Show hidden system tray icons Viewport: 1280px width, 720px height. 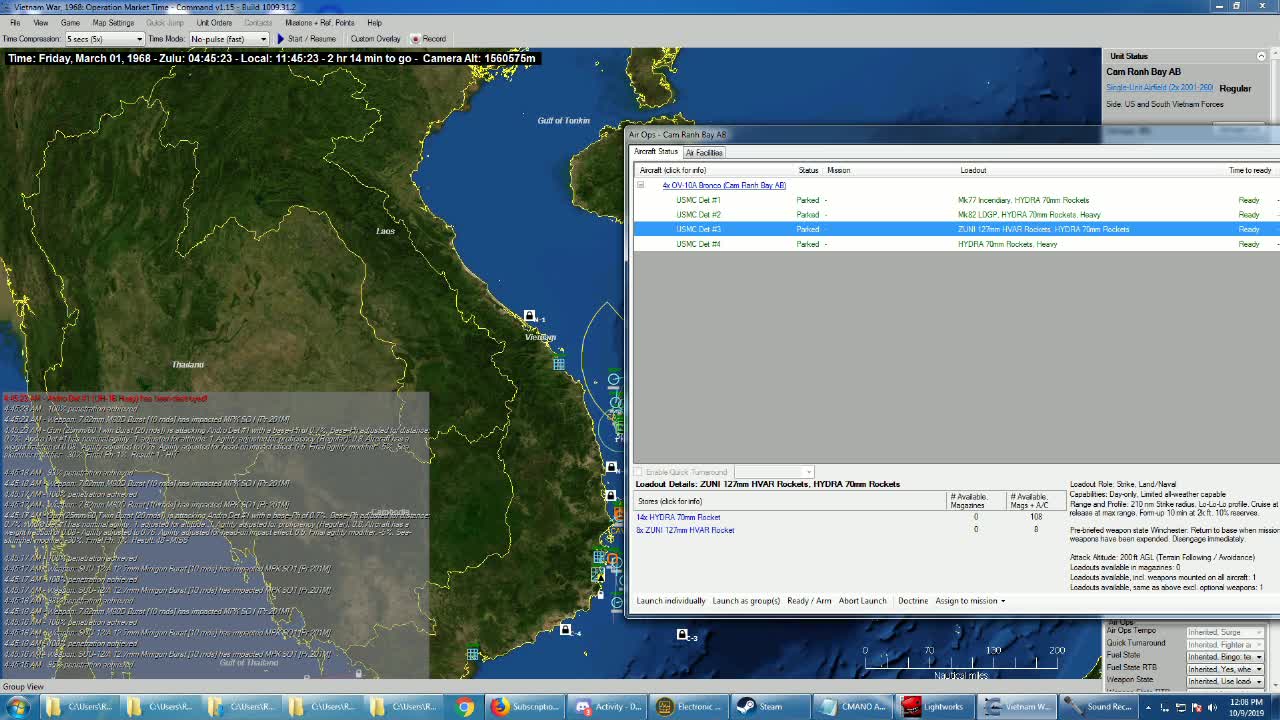pos(1148,707)
